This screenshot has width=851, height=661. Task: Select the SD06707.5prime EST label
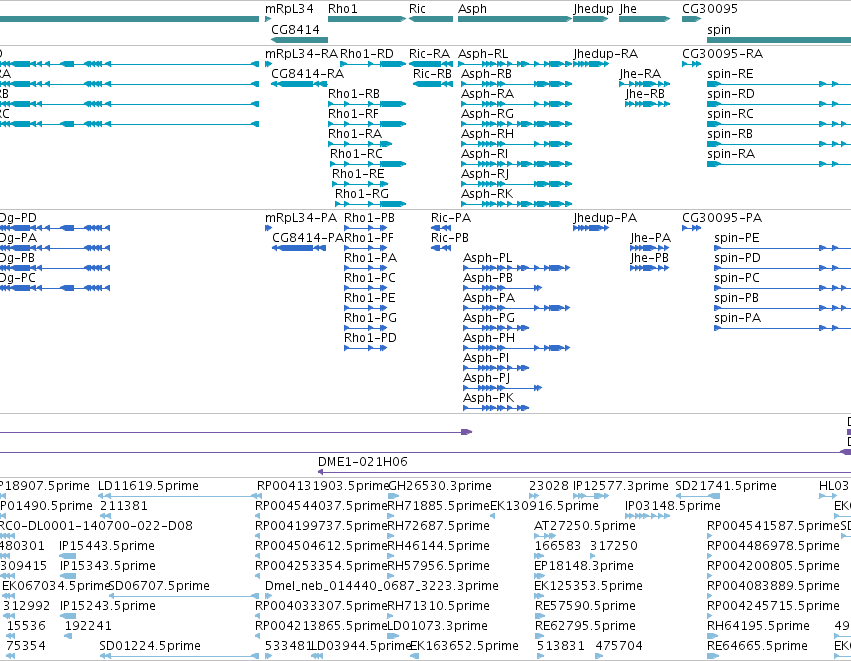(x=159, y=586)
